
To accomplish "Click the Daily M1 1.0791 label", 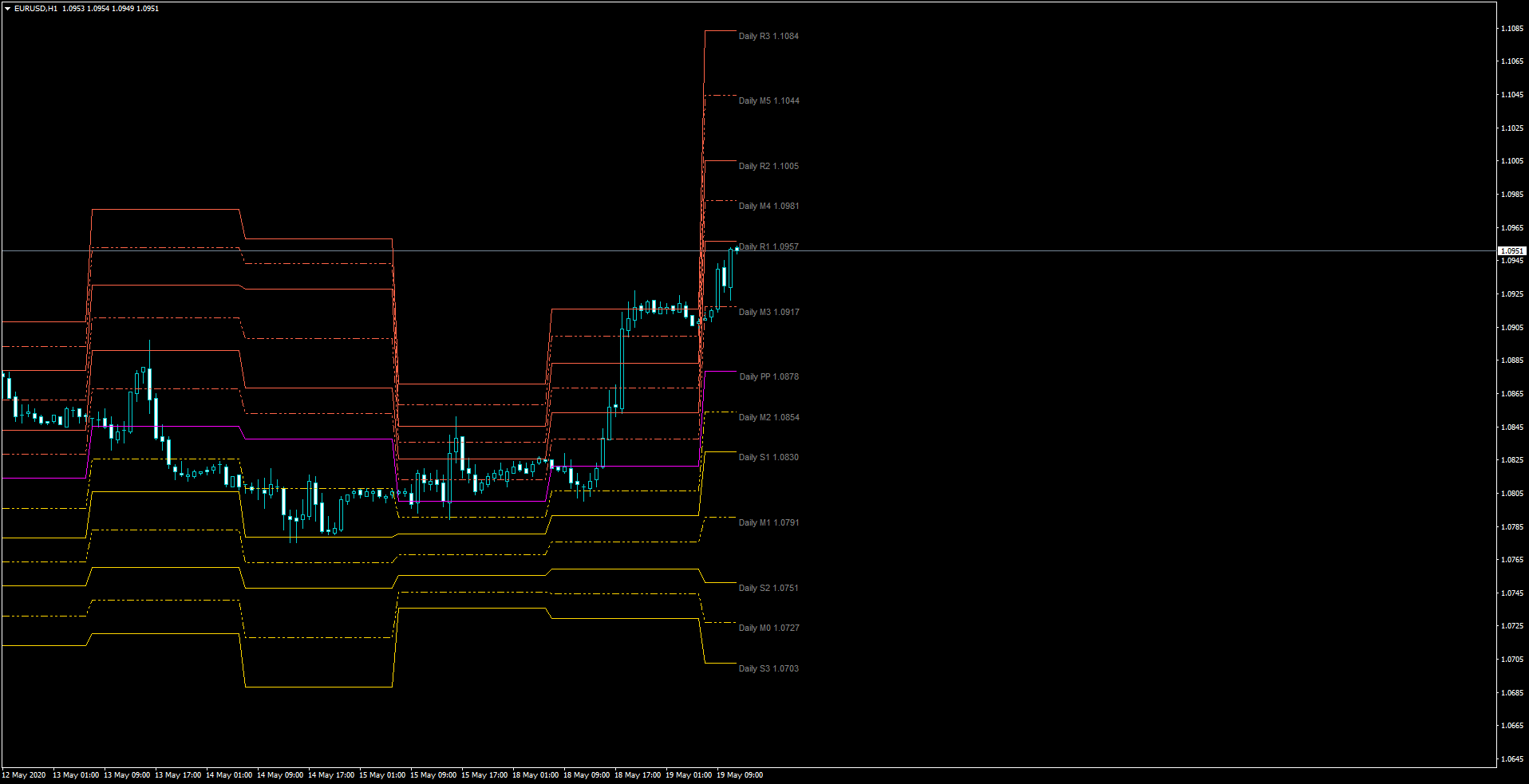I will 768,523.
